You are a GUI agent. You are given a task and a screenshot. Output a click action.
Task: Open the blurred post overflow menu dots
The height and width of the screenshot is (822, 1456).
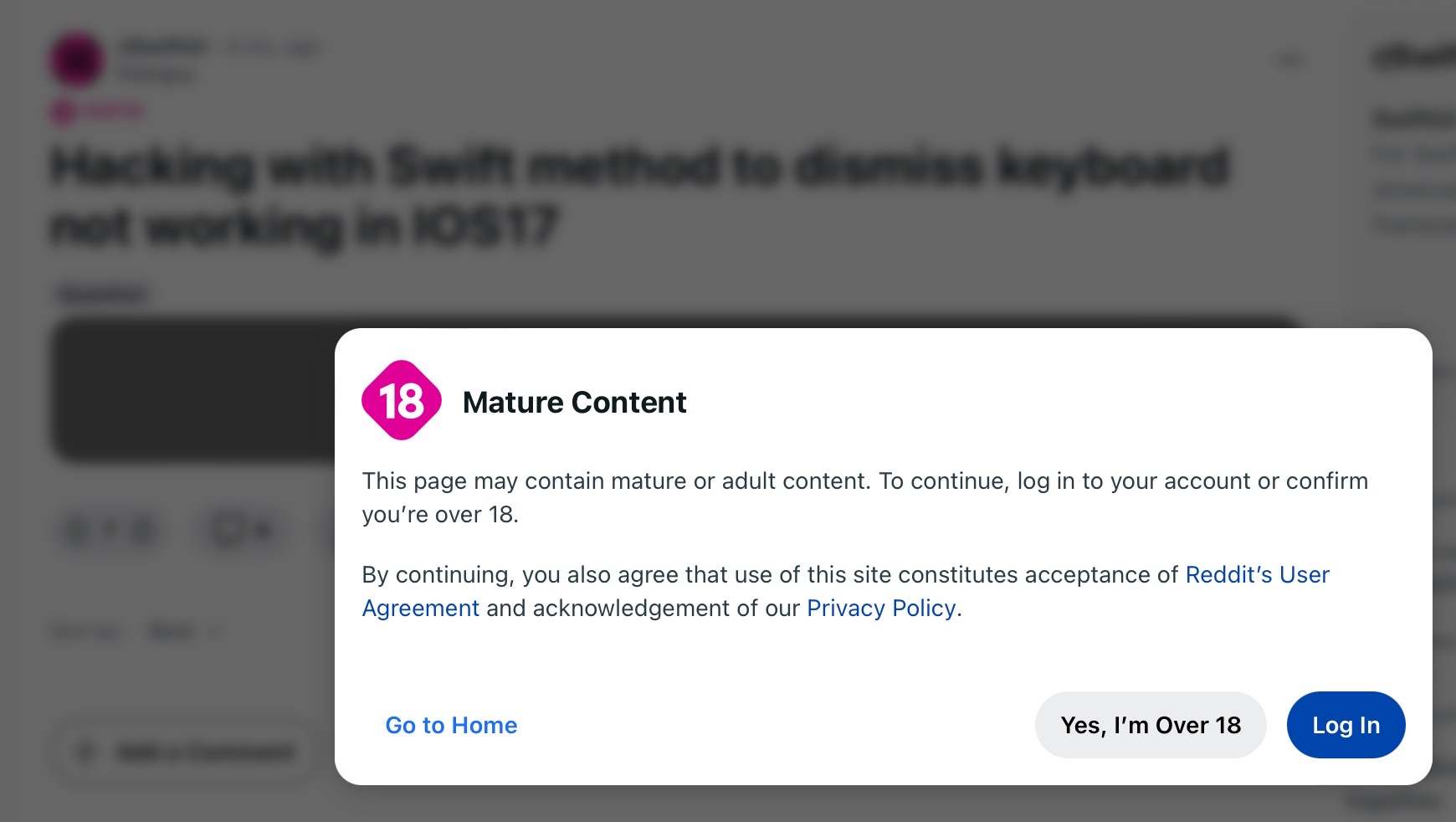coord(1290,60)
